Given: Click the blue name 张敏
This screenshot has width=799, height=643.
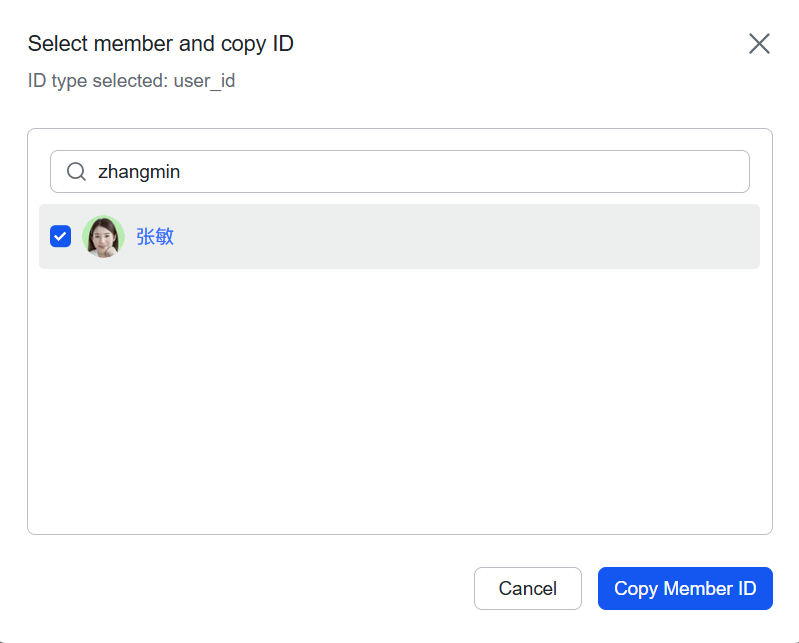Looking at the screenshot, I should point(155,237).
